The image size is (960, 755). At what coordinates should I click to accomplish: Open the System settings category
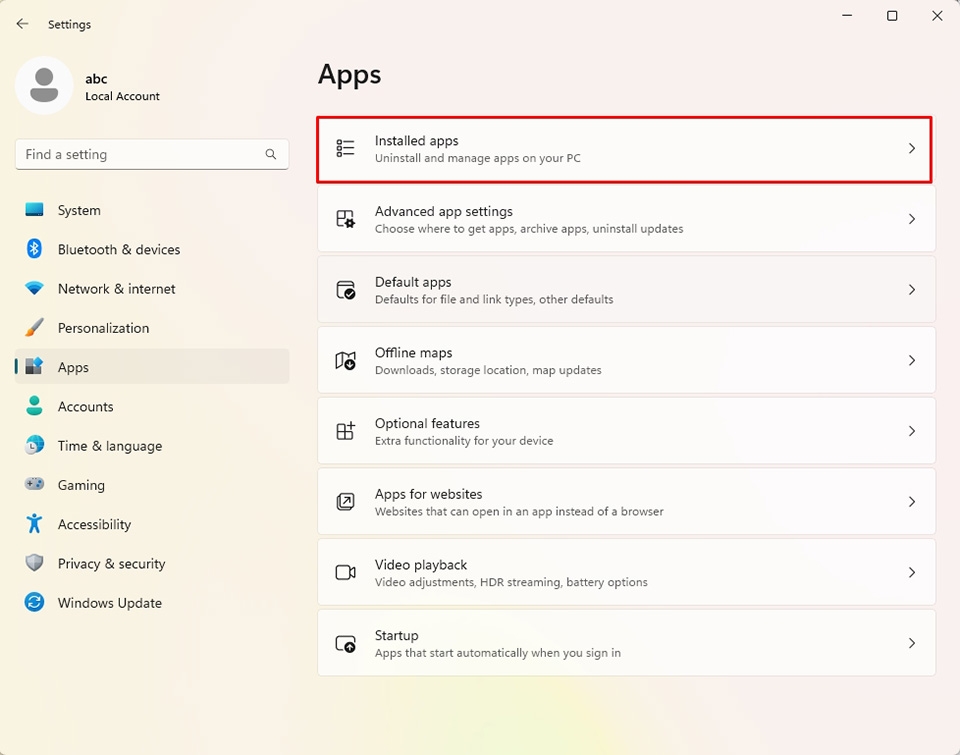(x=152, y=210)
